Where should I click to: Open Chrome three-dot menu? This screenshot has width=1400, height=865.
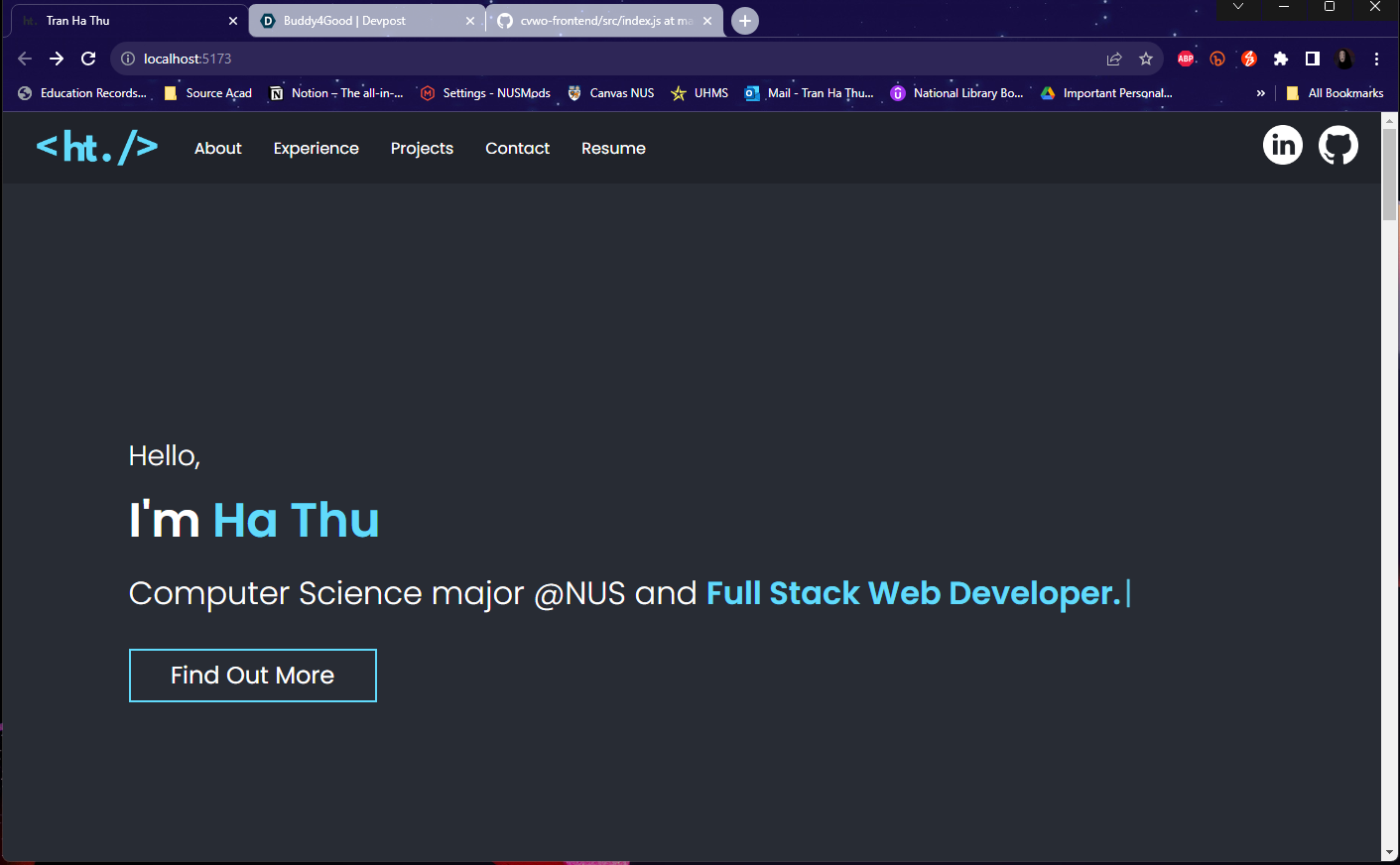coord(1376,59)
